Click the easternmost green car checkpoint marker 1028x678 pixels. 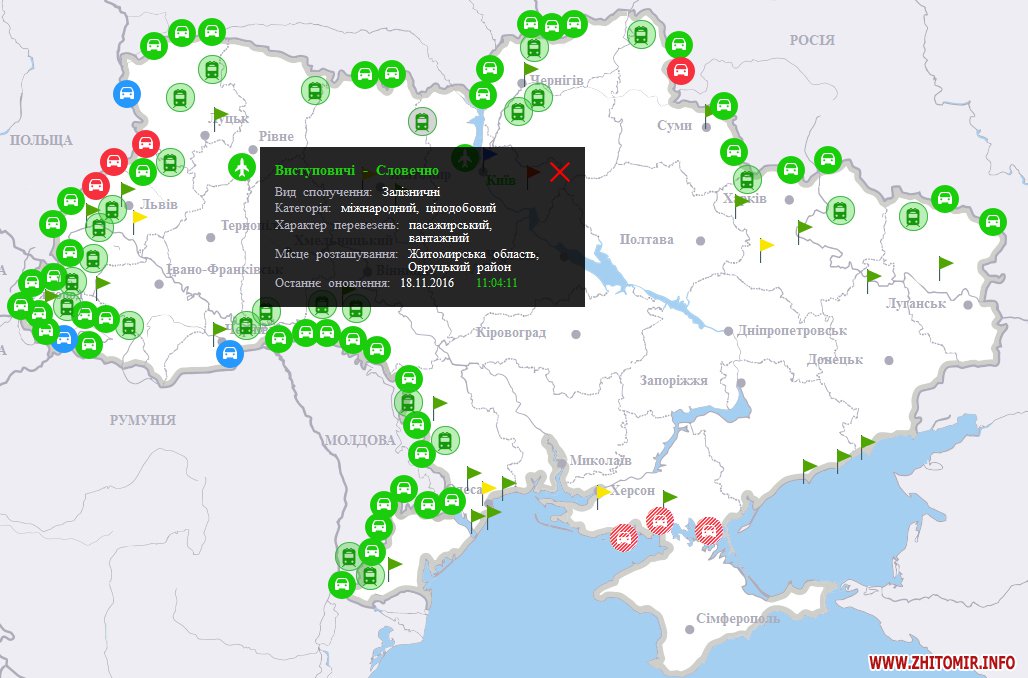991,220
